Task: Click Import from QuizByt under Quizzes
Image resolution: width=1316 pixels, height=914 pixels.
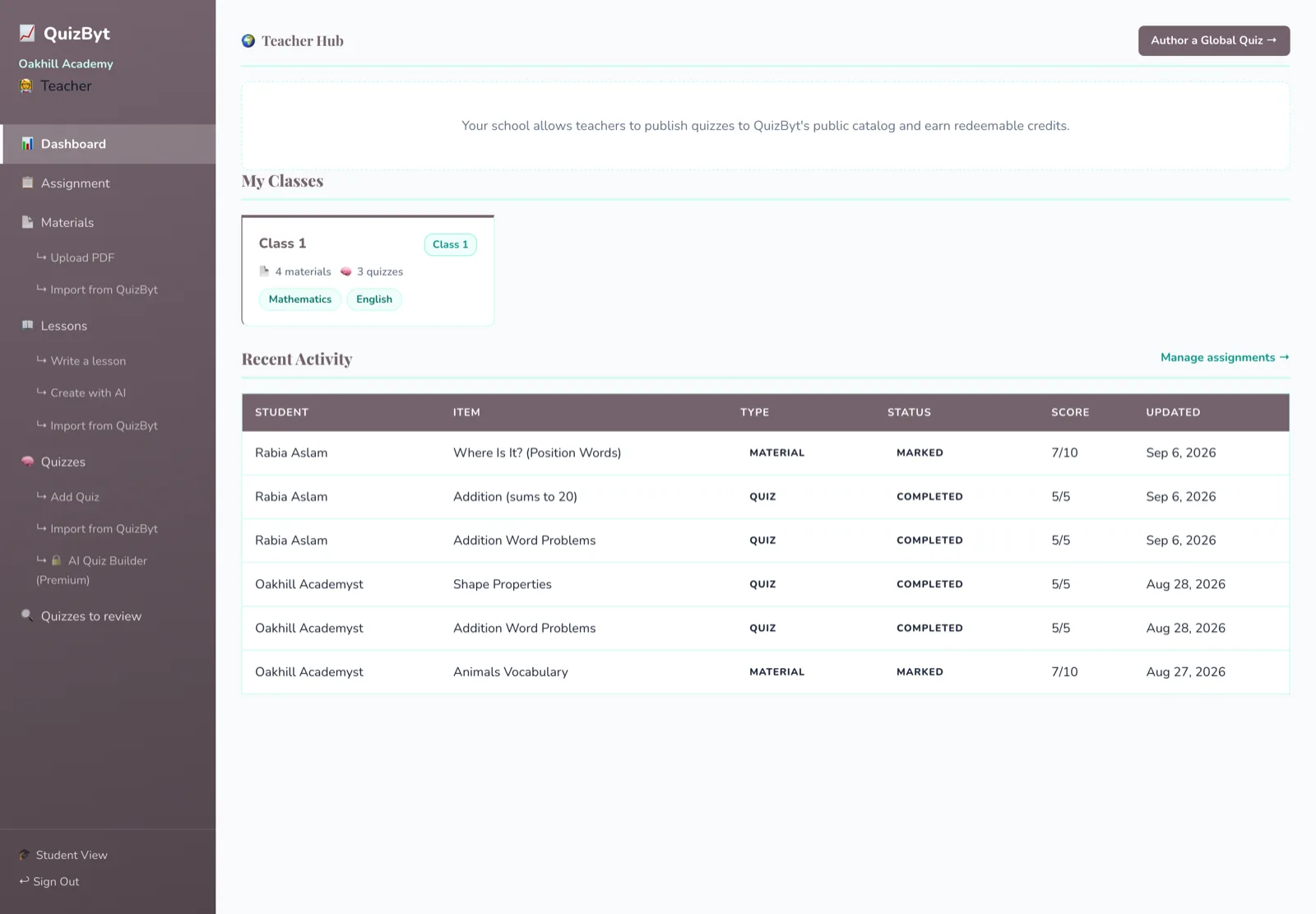Action: tap(97, 529)
